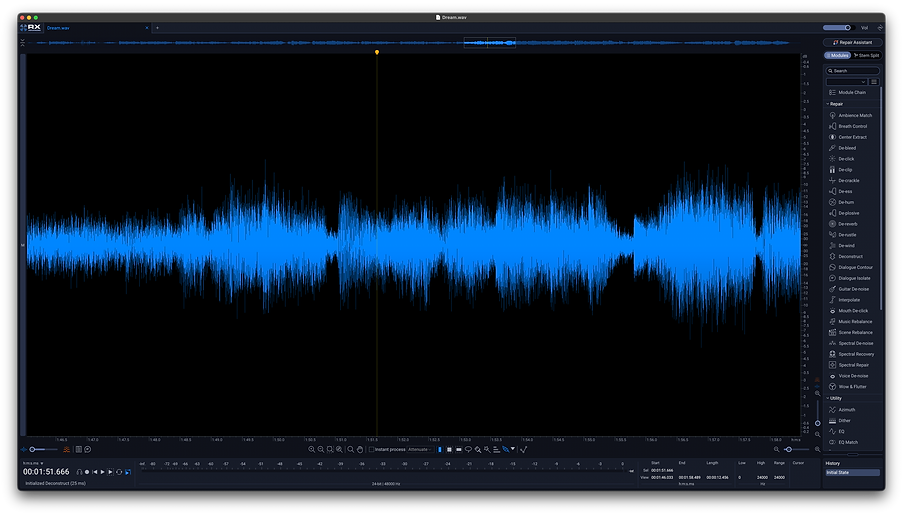The height and width of the screenshot is (516, 903).
Task: Toggle loop playback
Action: coord(119,472)
